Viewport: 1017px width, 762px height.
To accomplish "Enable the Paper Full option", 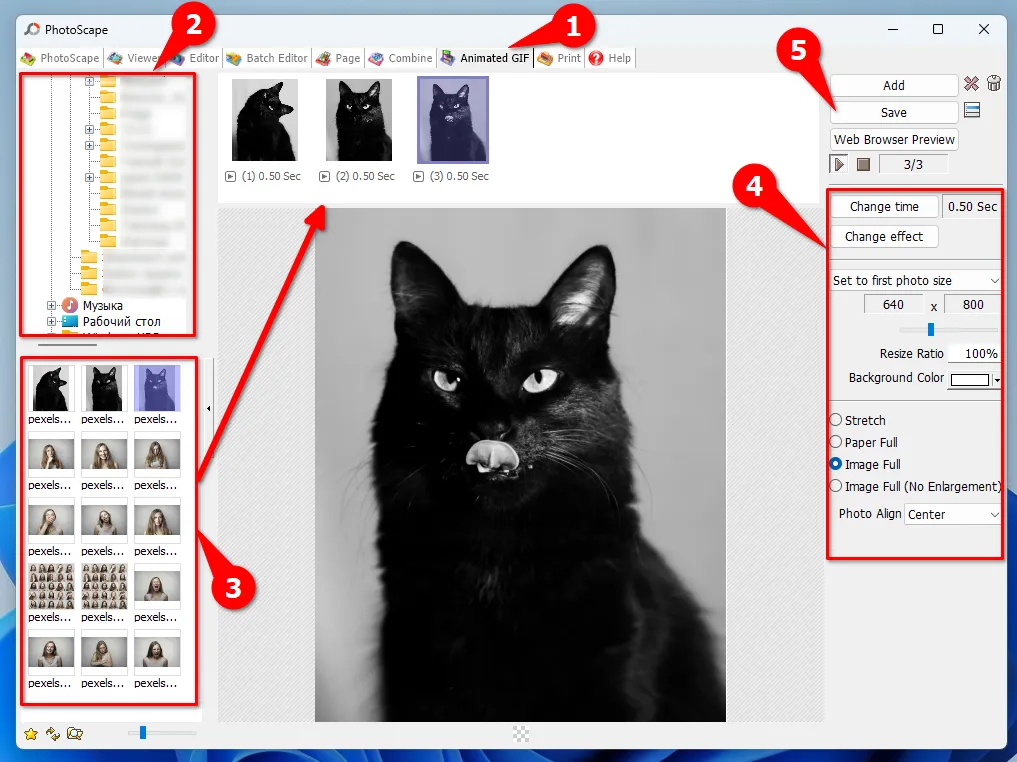I will pos(838,442).
